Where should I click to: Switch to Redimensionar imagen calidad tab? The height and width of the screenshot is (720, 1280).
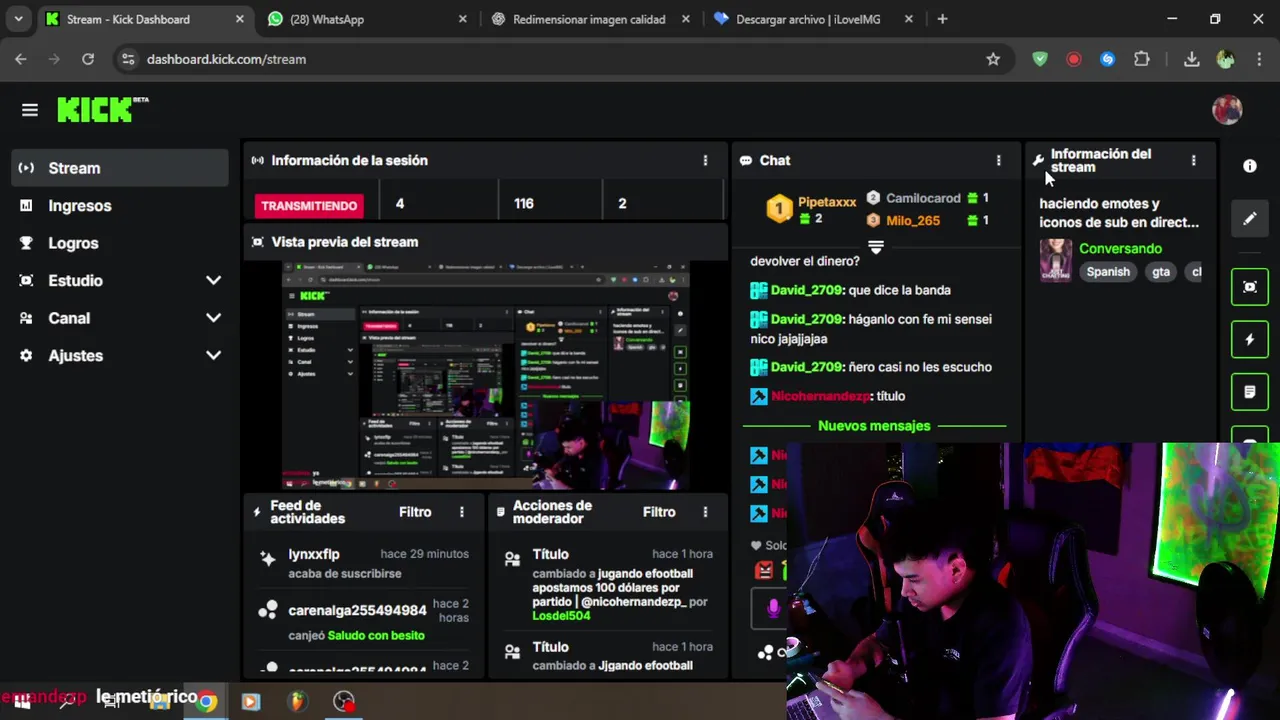[x=591, y=19]
